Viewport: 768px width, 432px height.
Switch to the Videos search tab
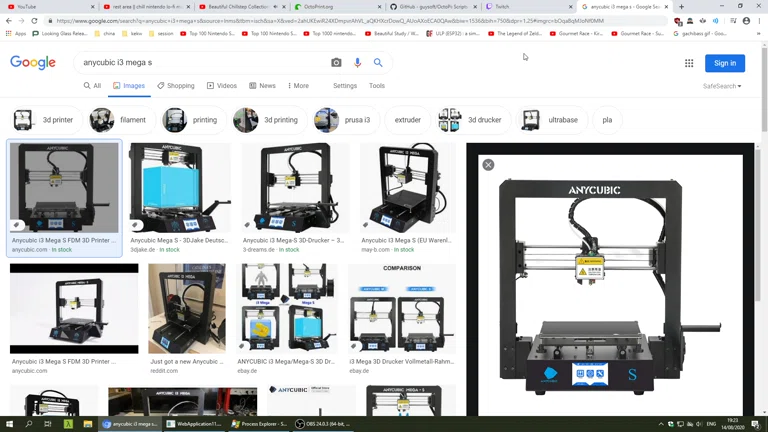[222, 86]
